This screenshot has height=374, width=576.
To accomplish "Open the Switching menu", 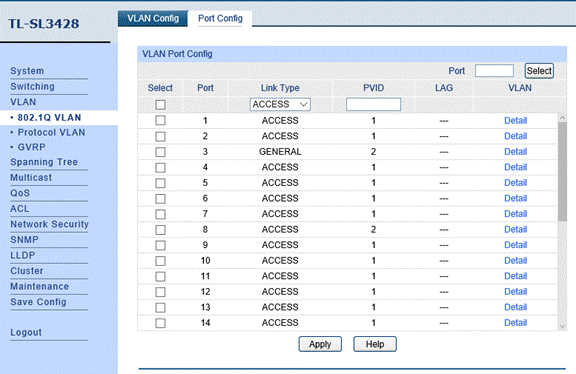I will (32, 86).
